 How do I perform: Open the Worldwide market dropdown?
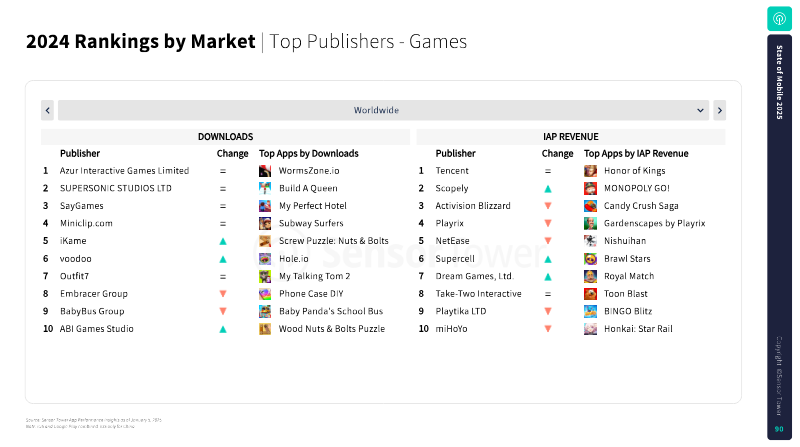(383, 110)
